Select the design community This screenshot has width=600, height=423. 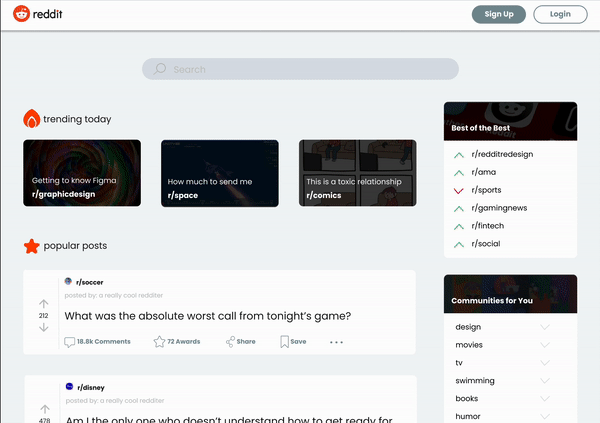468,327
